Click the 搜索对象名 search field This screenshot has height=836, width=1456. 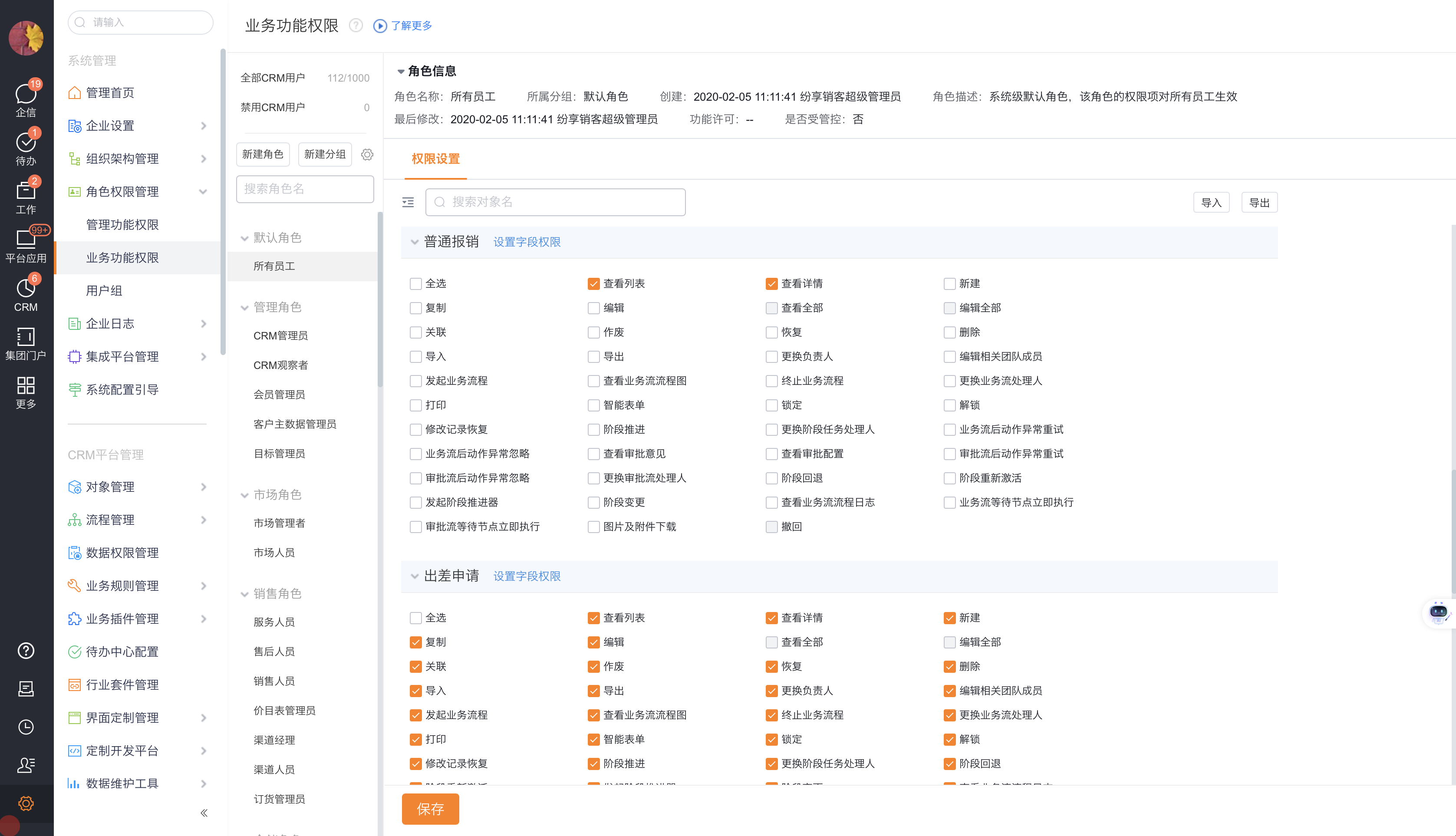(x=555, y=202)
